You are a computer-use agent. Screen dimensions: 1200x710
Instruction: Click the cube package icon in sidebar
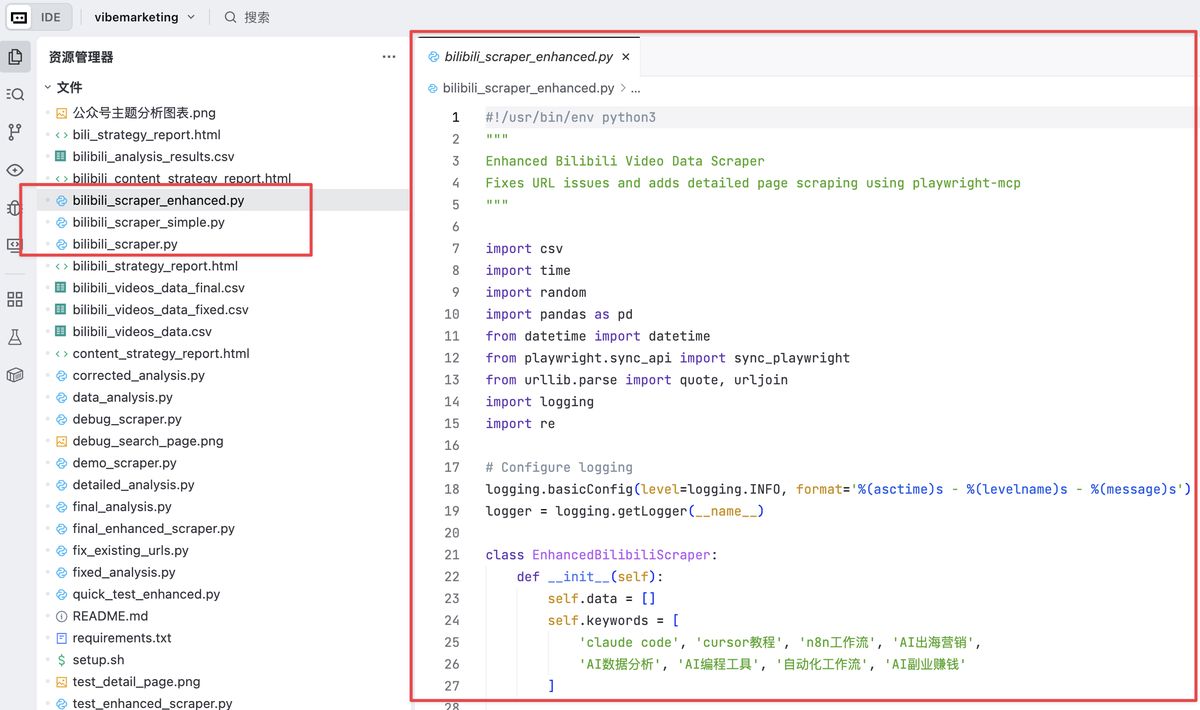tap(15, 375)
